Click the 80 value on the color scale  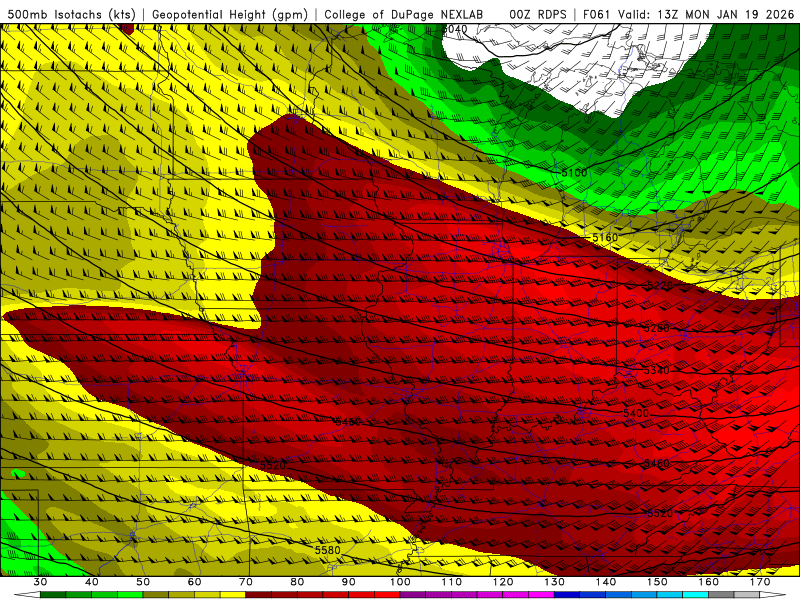pyautogui.click(x=297, y=582)
